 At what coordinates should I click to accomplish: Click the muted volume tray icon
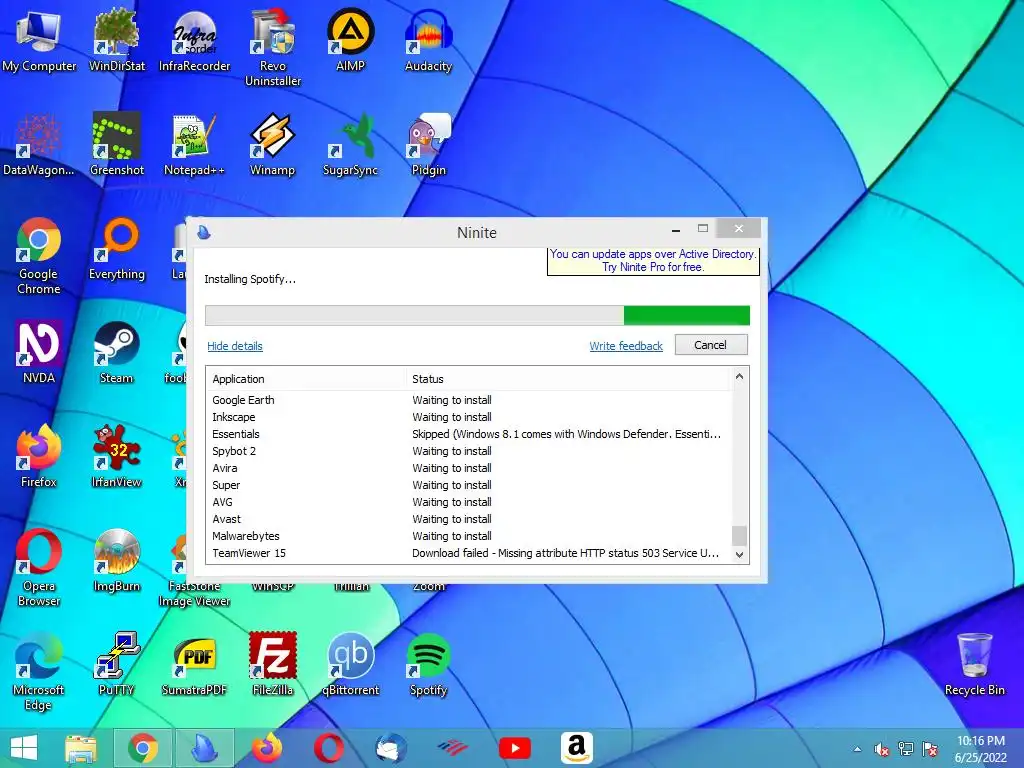(x=881, y=749)
